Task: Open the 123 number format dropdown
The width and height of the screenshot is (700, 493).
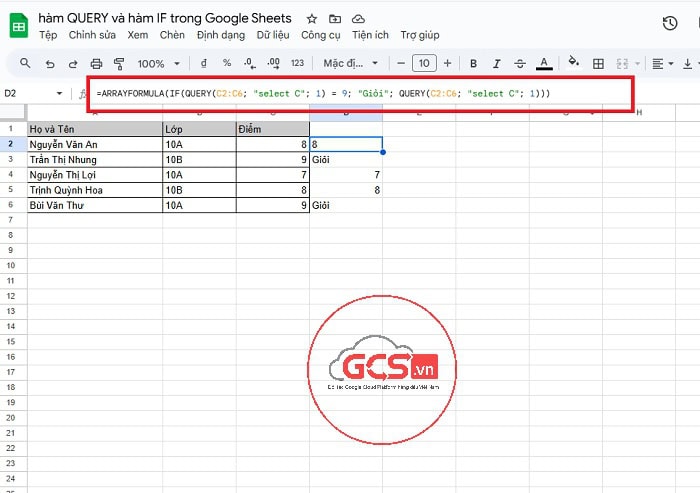Action: (296, 64)
